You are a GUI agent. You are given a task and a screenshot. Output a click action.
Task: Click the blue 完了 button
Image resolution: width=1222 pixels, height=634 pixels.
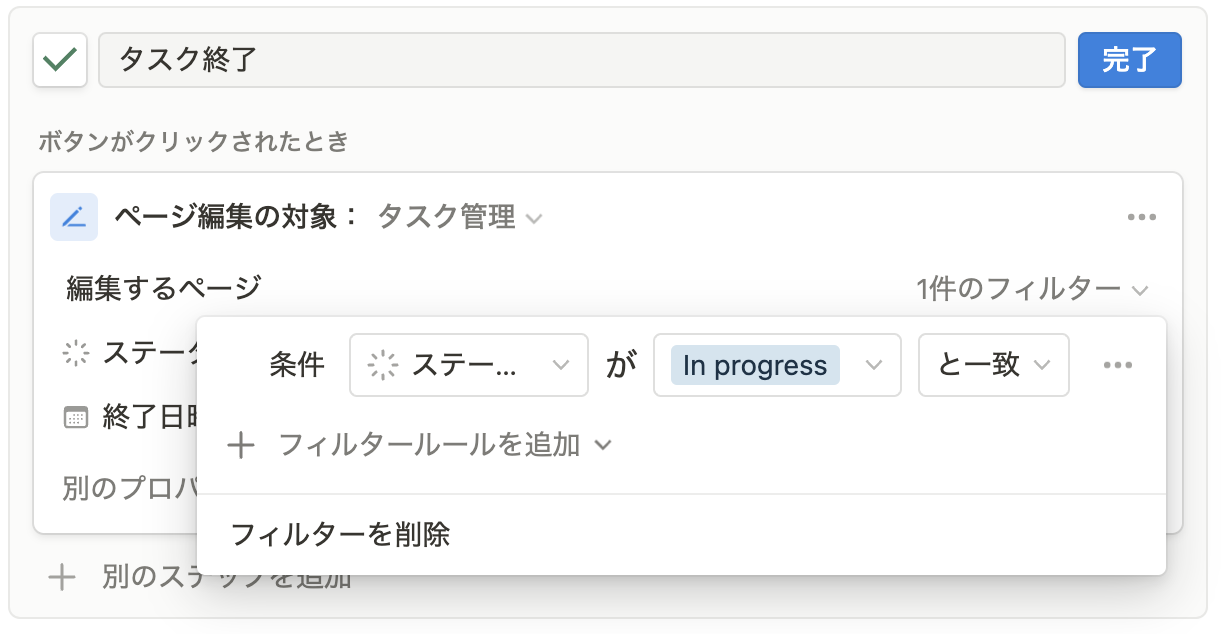pos(1130,60)
